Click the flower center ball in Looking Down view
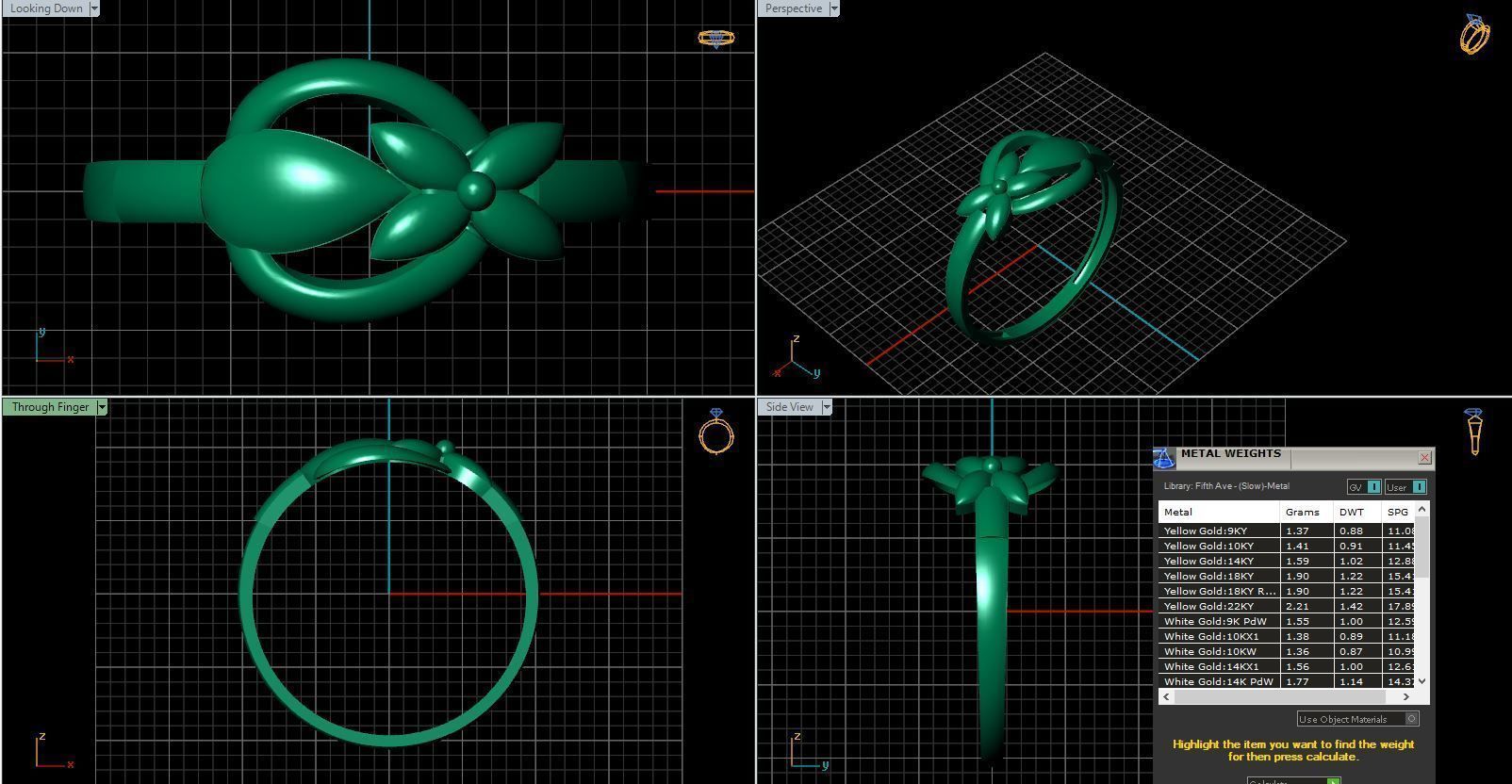1512x784 pixels. pyautogui.click(x=475, y=189)
